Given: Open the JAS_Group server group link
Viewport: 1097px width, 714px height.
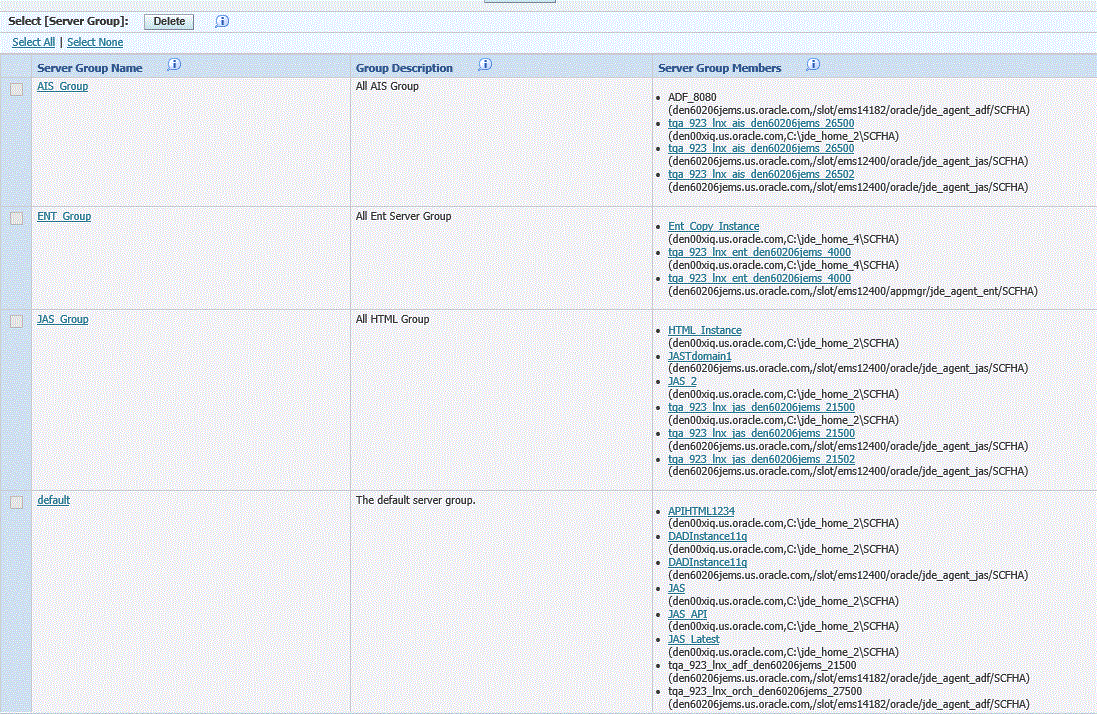Looking at the screenshot, I should (x=62, y=319).
